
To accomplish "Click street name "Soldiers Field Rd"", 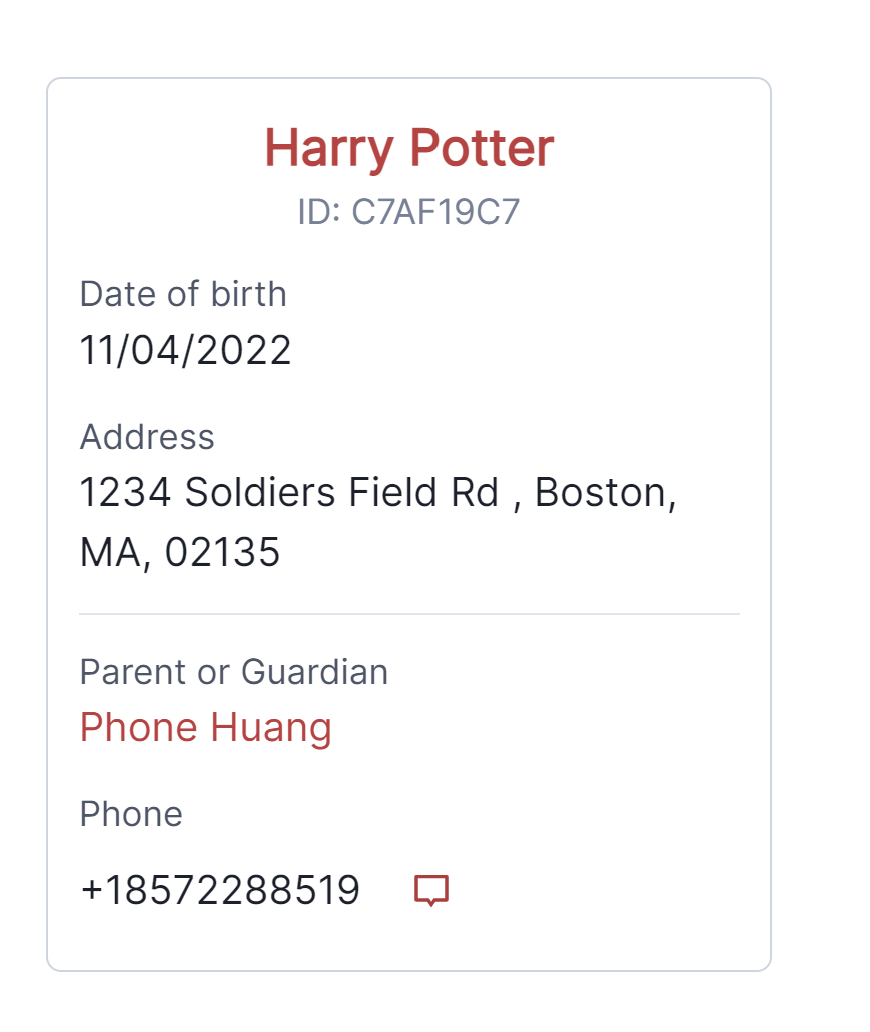I will coord(342,493).
